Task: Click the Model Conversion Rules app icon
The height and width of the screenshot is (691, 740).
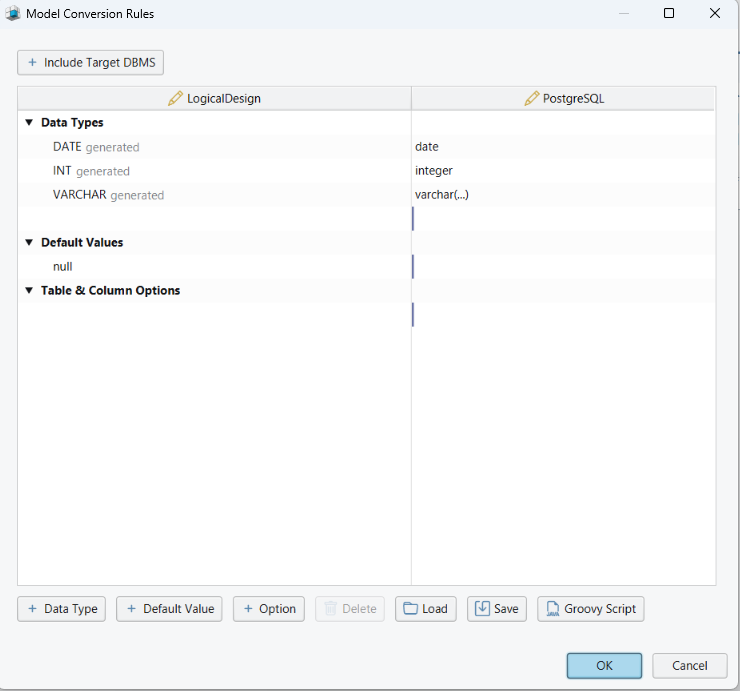Action: point(13,13)
